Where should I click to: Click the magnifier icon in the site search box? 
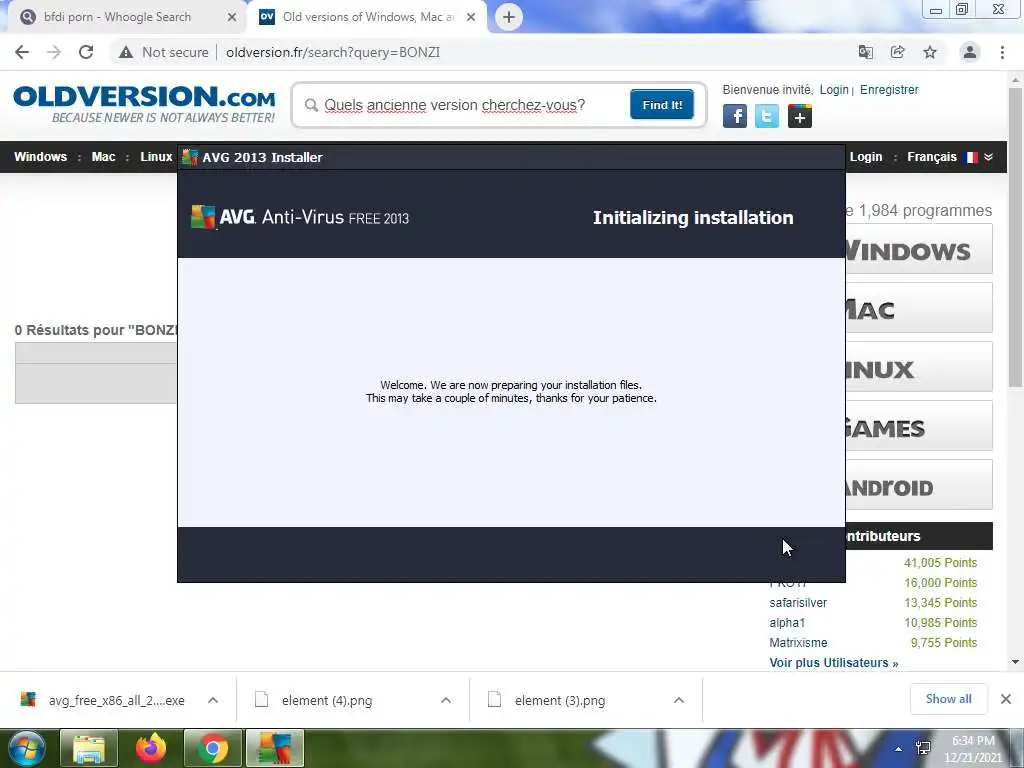(x=312, y=105)
